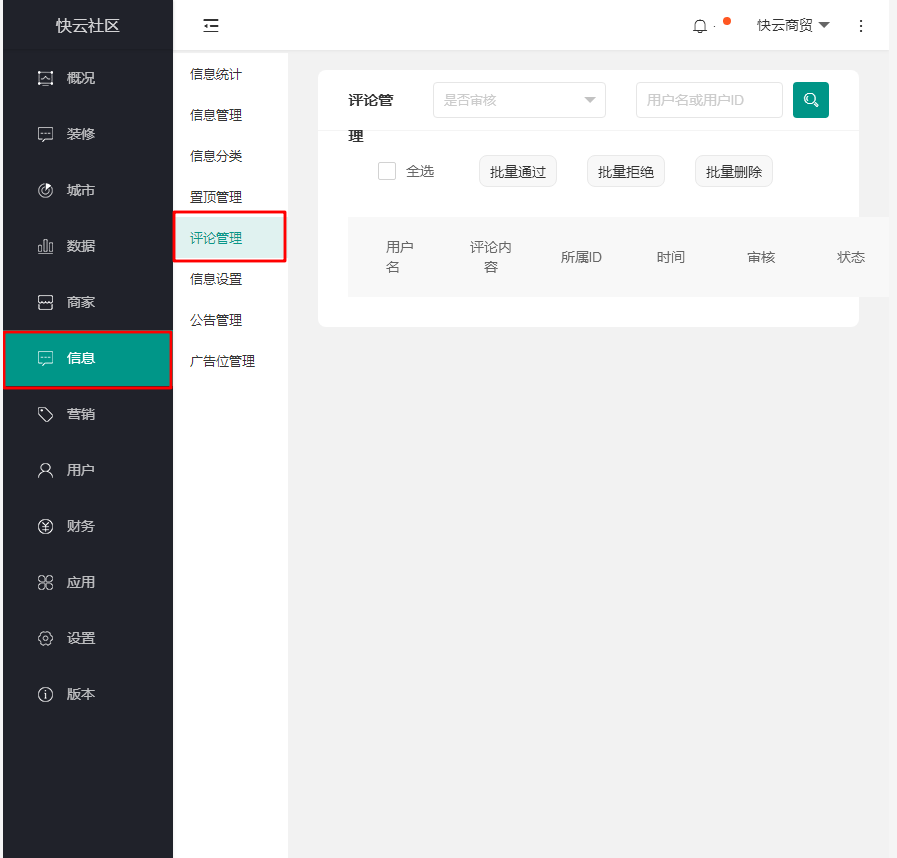Click the green search icon button
Image resolution: width=897 pixels, height=858 pixels.
coord(810,100)
